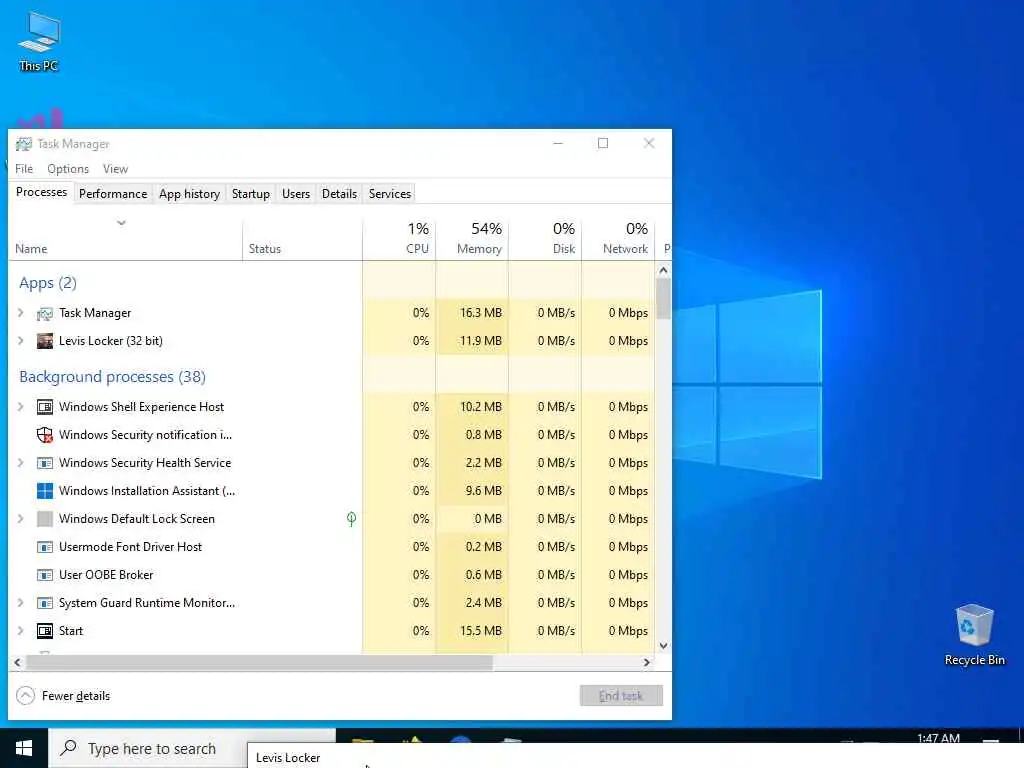Switch to the Services tab

390,194
